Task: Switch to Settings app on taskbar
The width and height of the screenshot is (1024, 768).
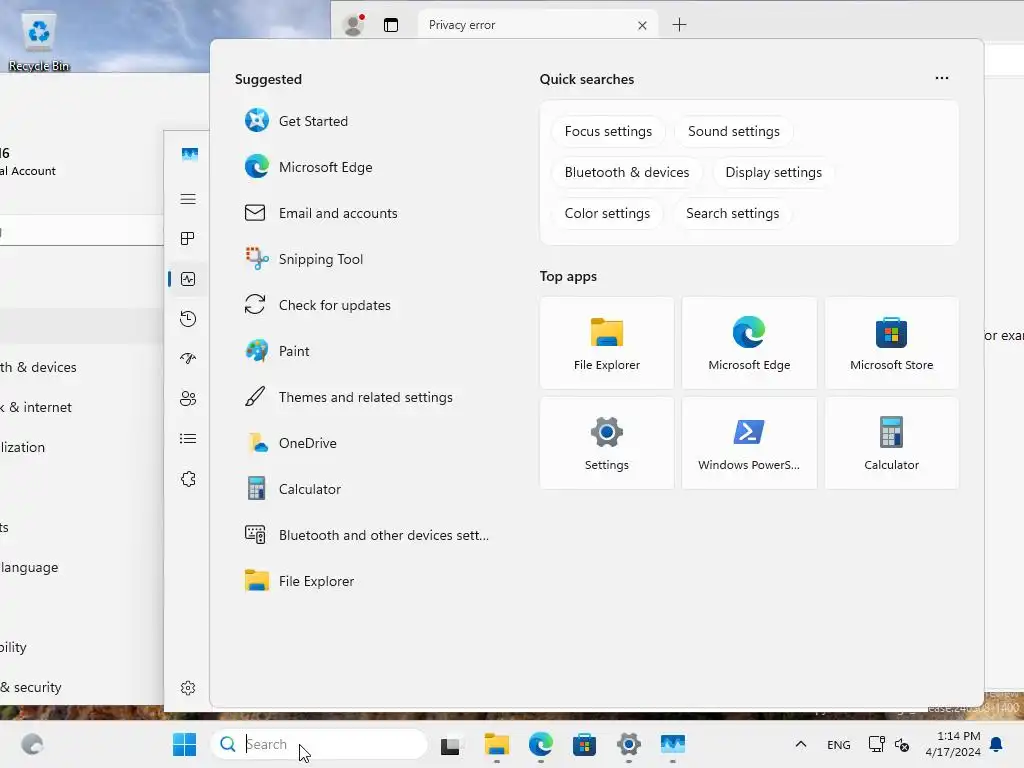Action: point(628,744)
